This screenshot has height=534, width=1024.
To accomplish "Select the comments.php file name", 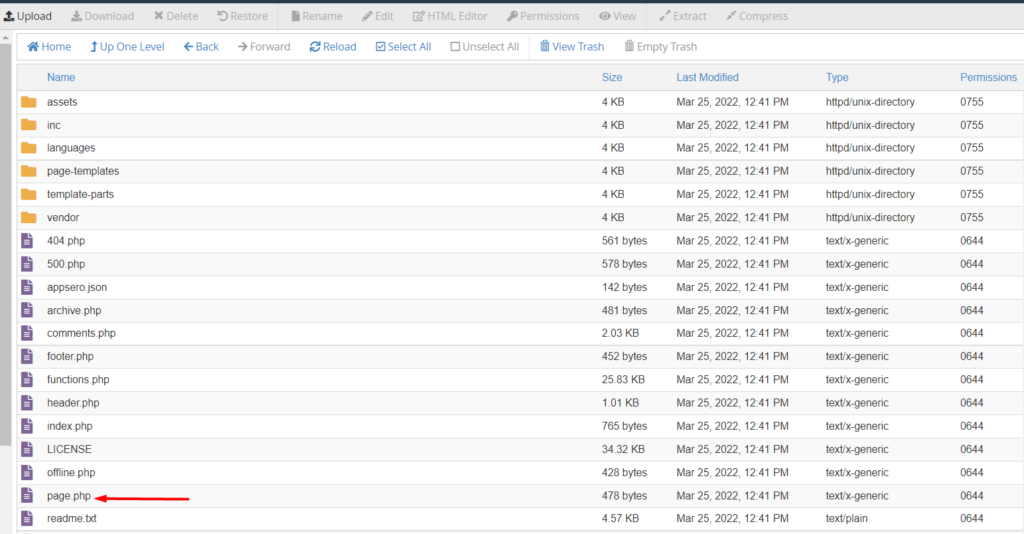I will coord(81,333).
